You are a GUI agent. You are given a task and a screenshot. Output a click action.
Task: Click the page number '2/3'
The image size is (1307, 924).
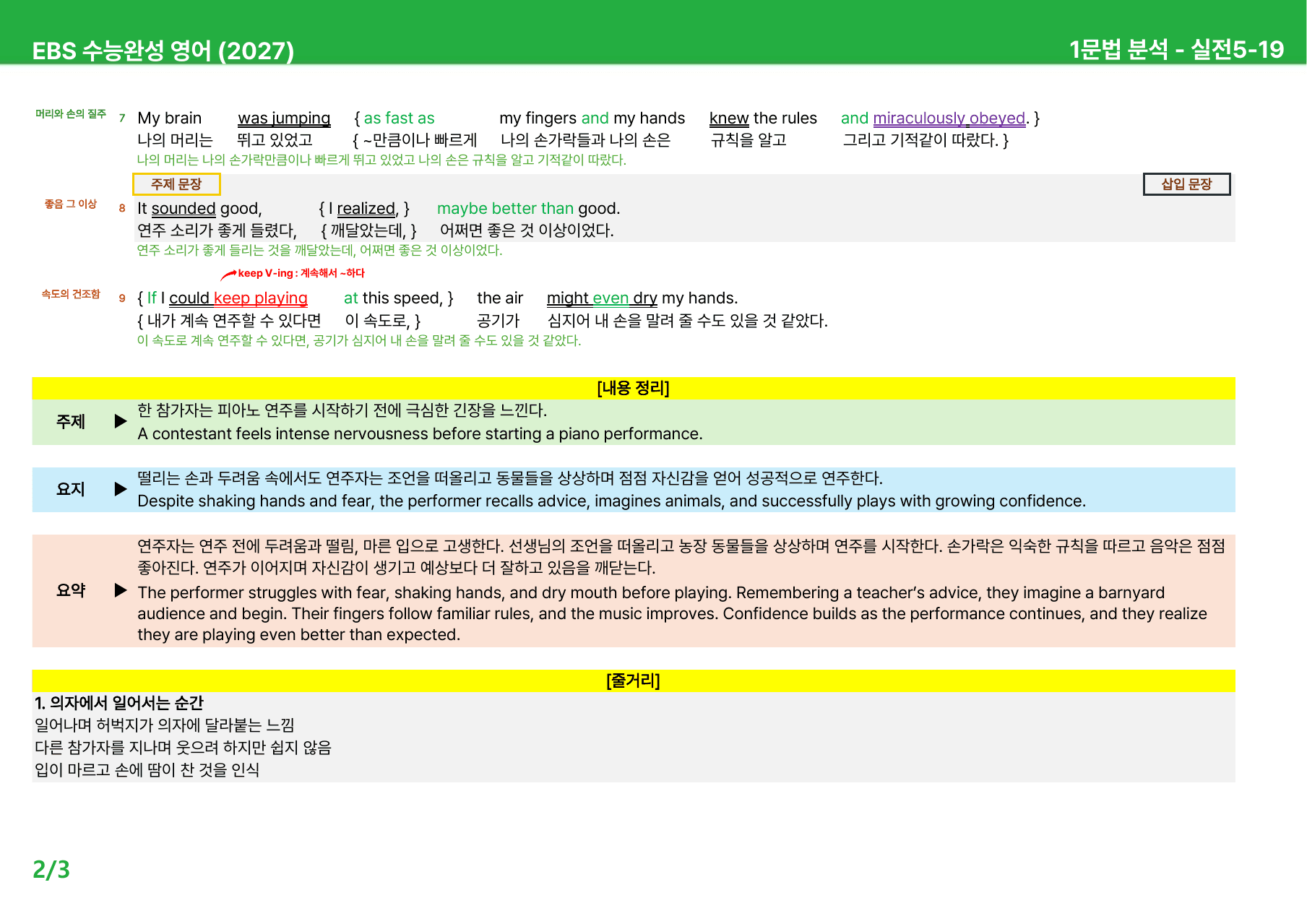pyautogui.click(x=51, y=869)
